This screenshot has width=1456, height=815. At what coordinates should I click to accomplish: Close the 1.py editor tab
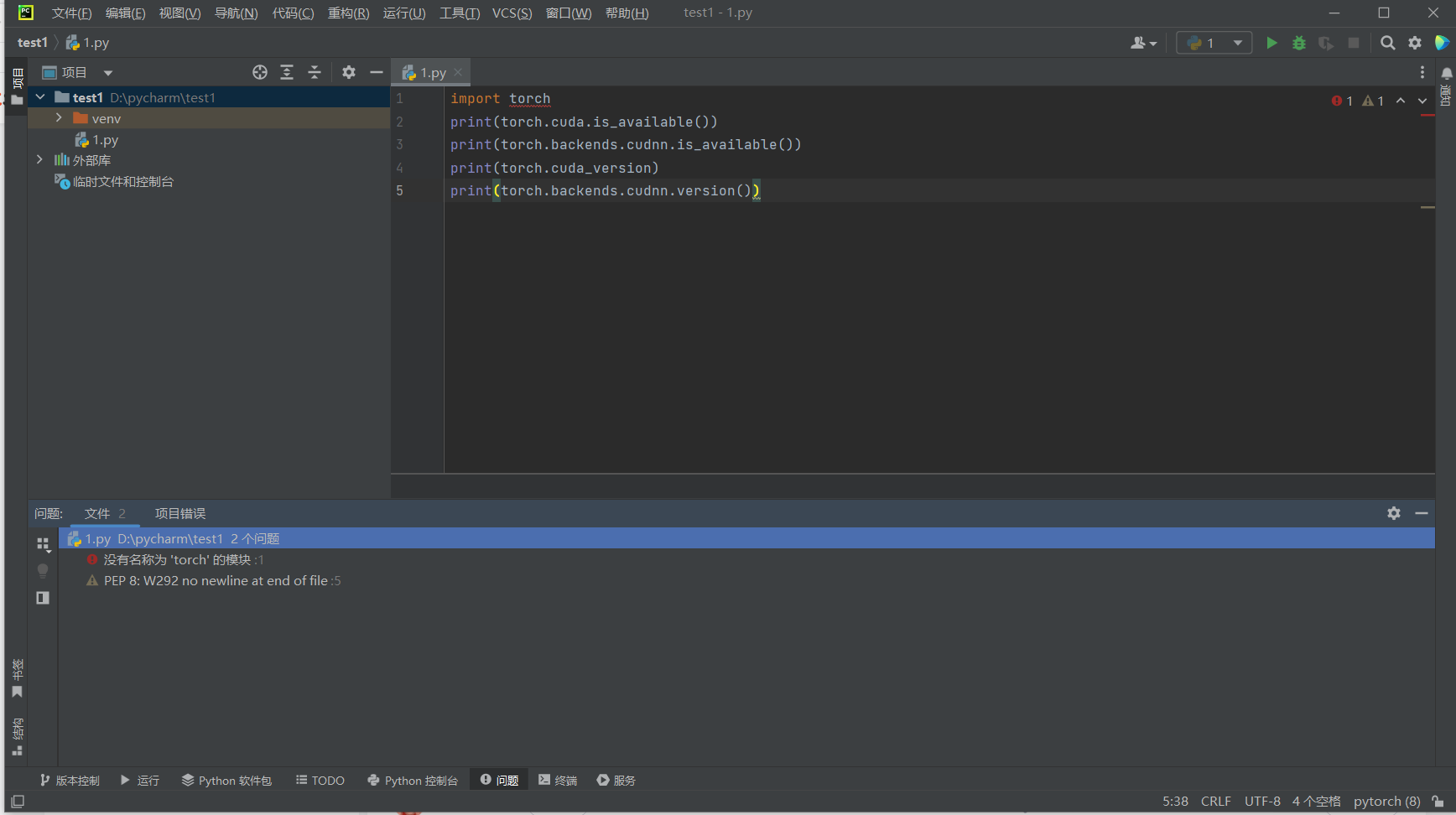(x=458, y=73)
